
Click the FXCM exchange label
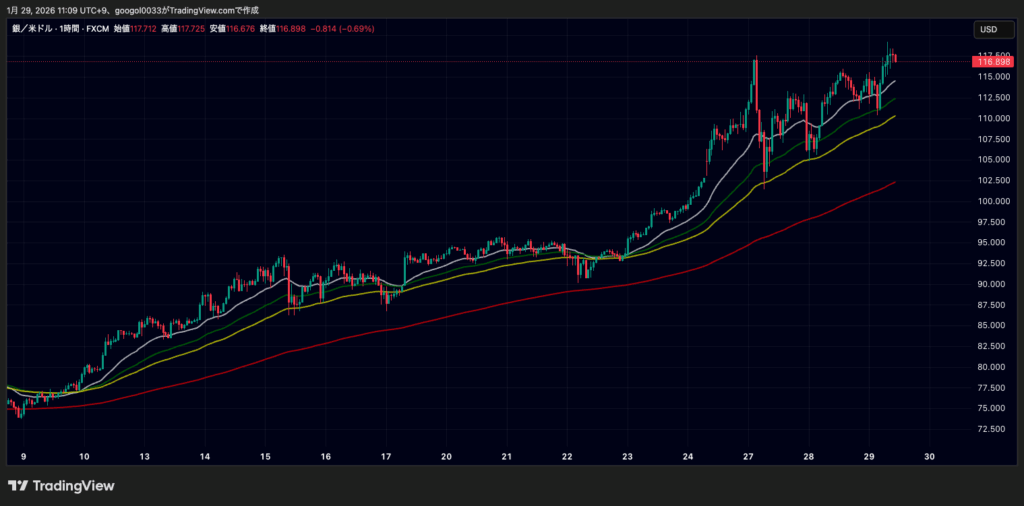100,29
